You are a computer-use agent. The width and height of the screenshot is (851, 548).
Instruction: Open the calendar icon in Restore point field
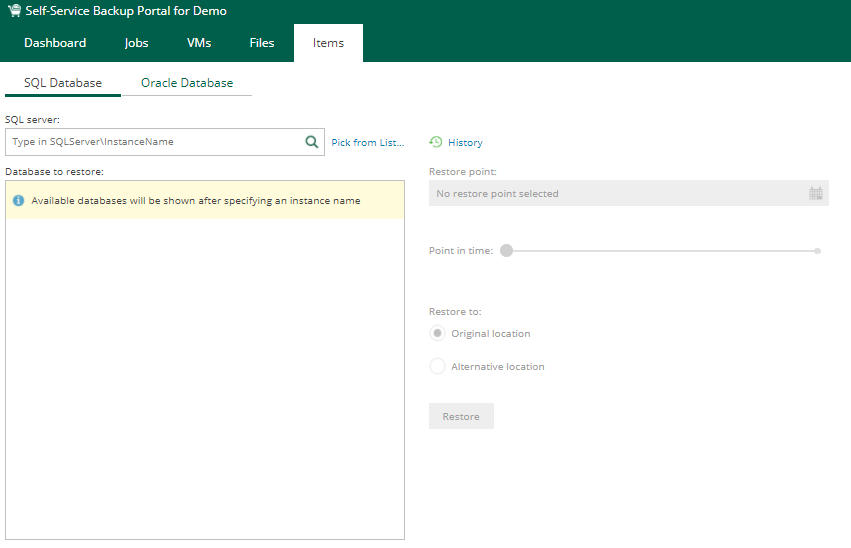coord(815,193)
